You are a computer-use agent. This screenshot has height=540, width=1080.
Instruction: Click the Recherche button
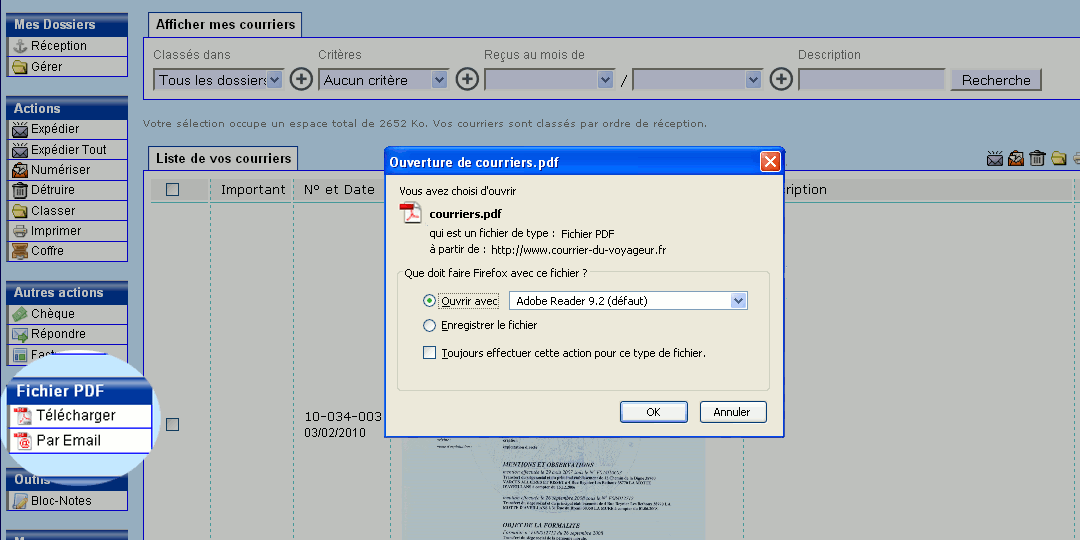click(995, 80)
